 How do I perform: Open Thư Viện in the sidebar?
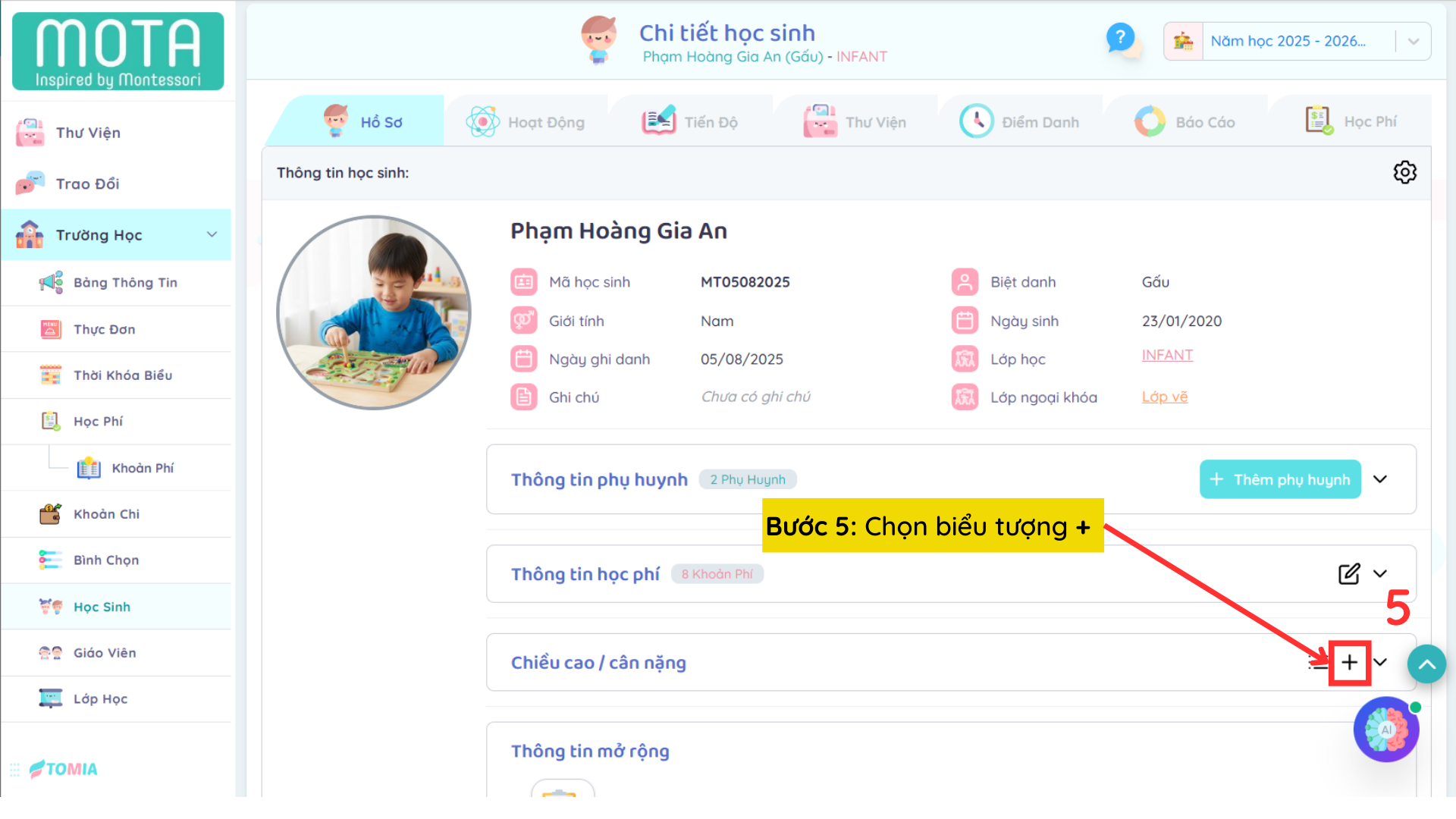(x=87, y=133)
